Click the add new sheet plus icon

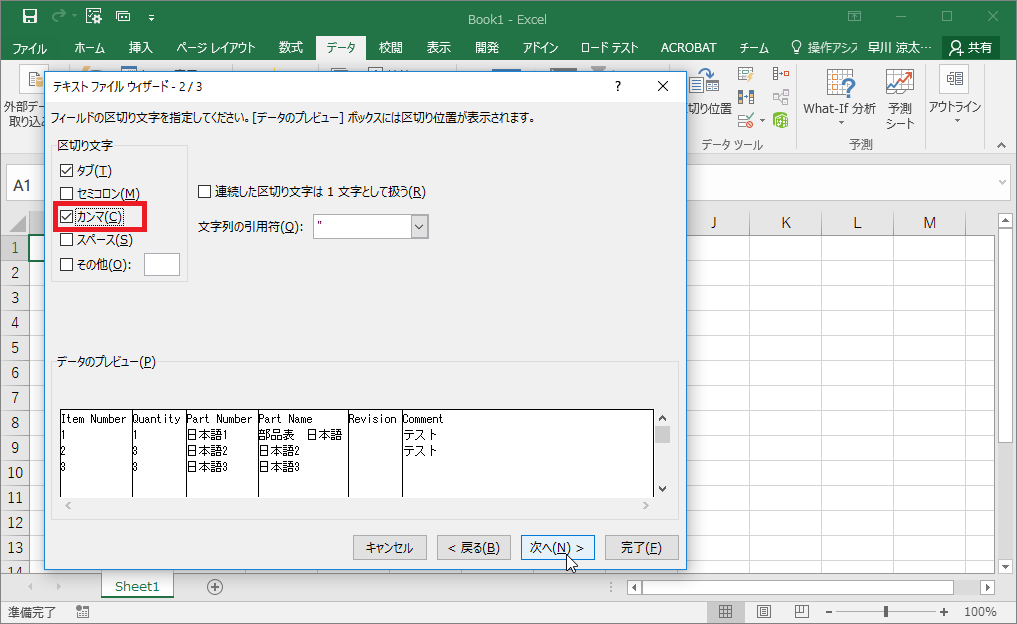click(214, 586)
